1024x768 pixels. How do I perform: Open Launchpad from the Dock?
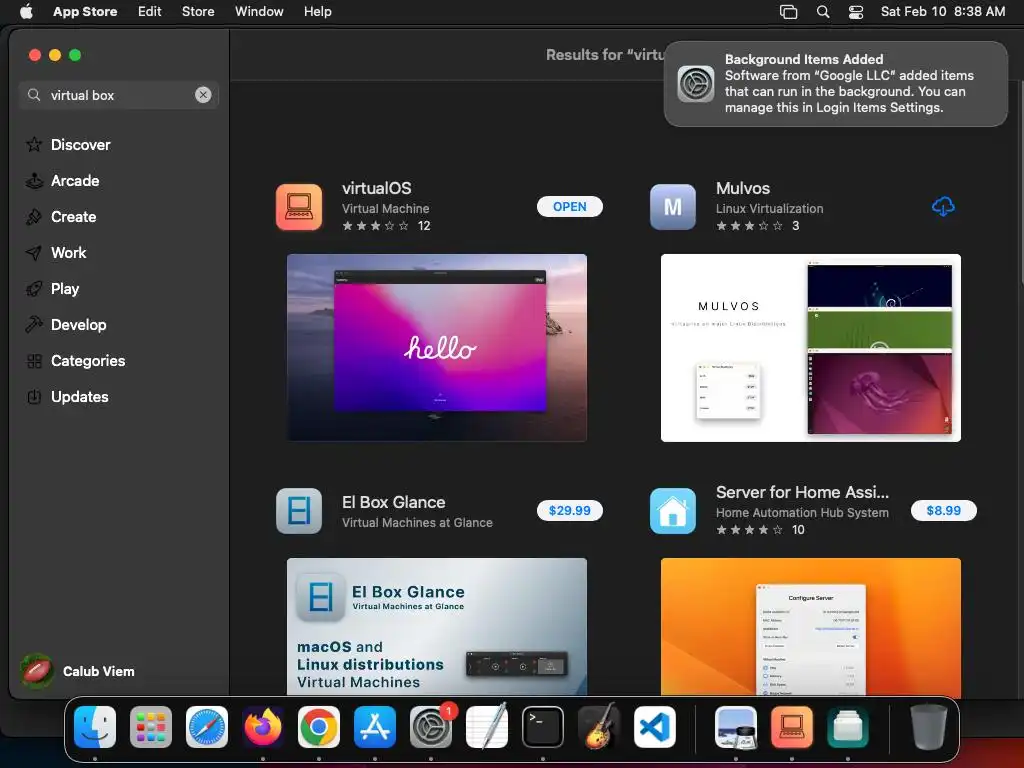151,727
